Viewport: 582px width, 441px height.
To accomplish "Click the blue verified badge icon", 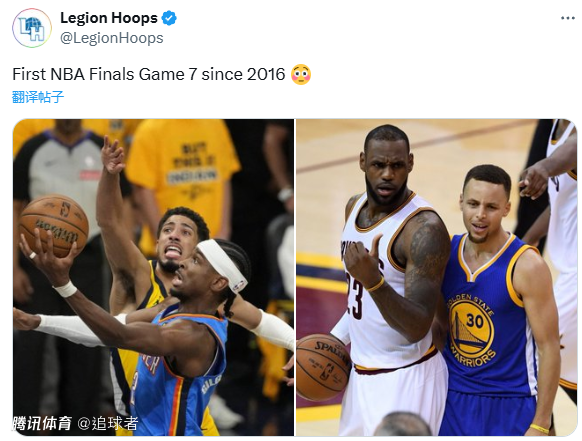I will [x=169, y=18].
